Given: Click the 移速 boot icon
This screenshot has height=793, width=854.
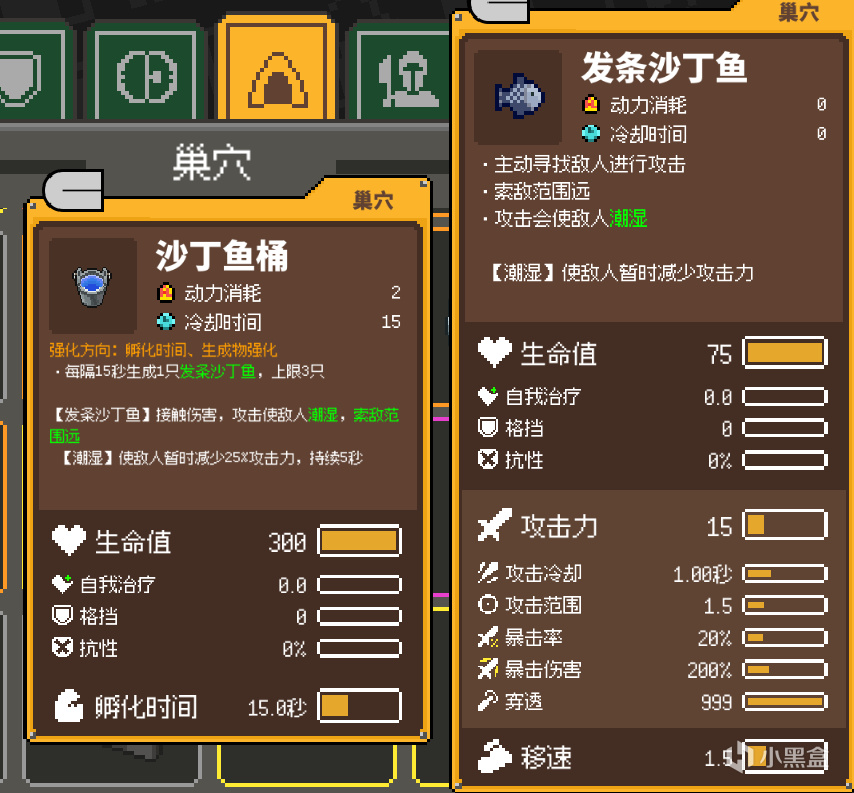Looking at the screenshot, I should coord(495,757).
